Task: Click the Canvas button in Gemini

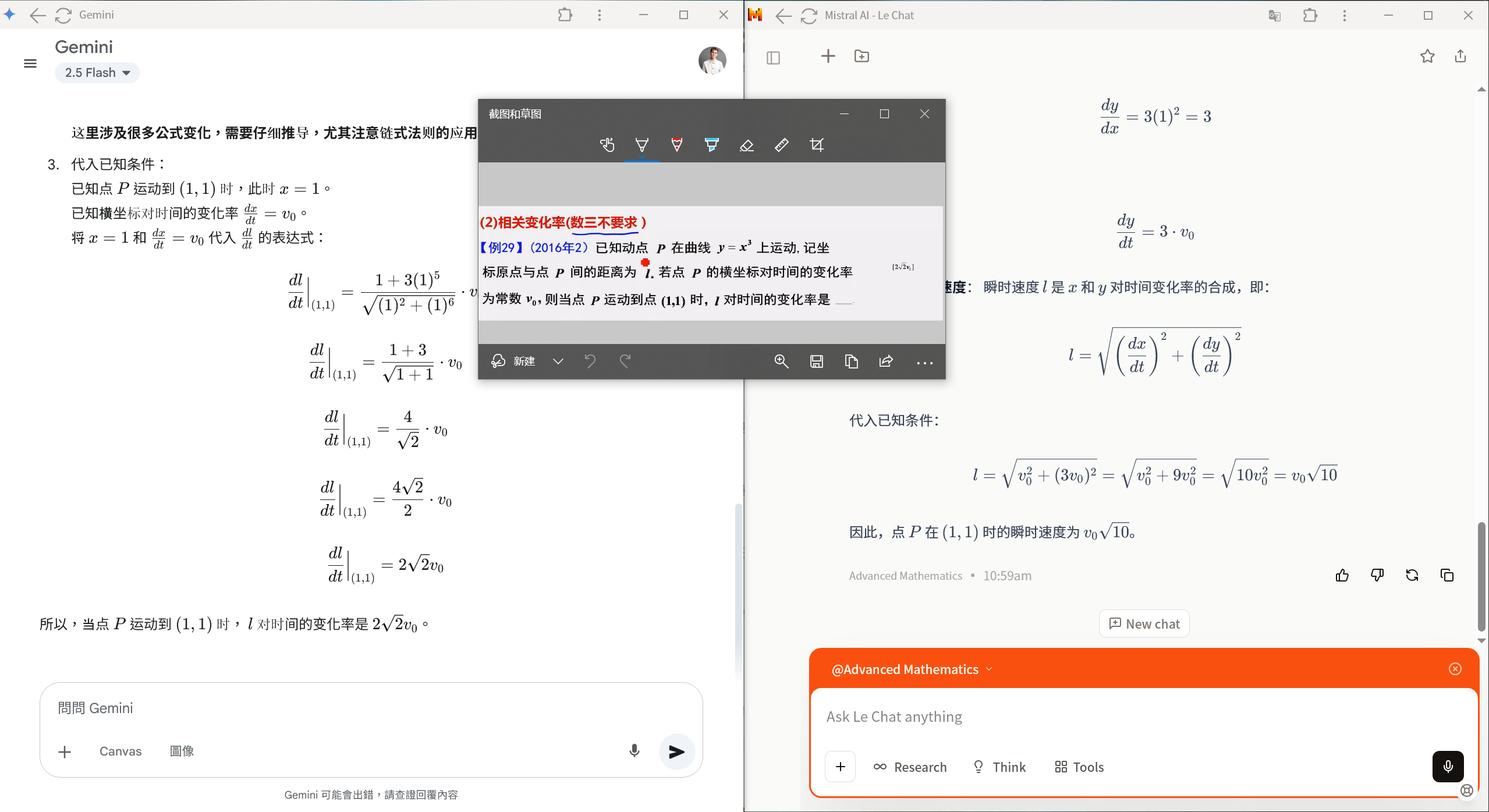Action: pyautogui.click(x=120, y=751)
